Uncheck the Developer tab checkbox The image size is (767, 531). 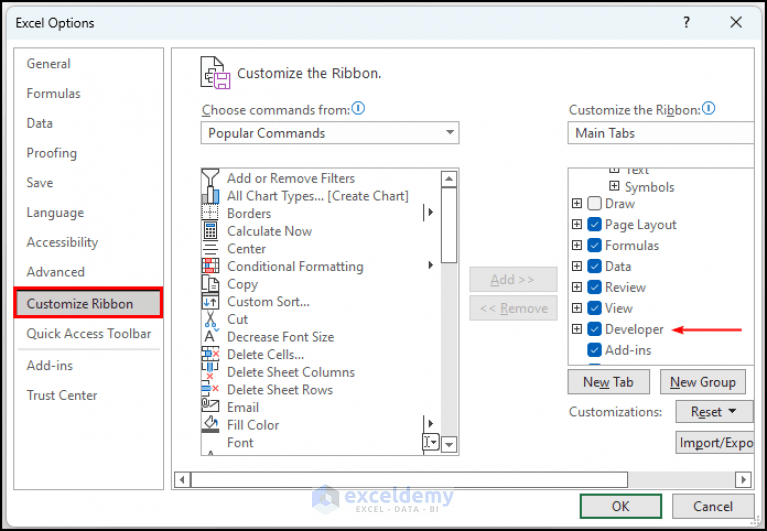click(x=594, y=329)
